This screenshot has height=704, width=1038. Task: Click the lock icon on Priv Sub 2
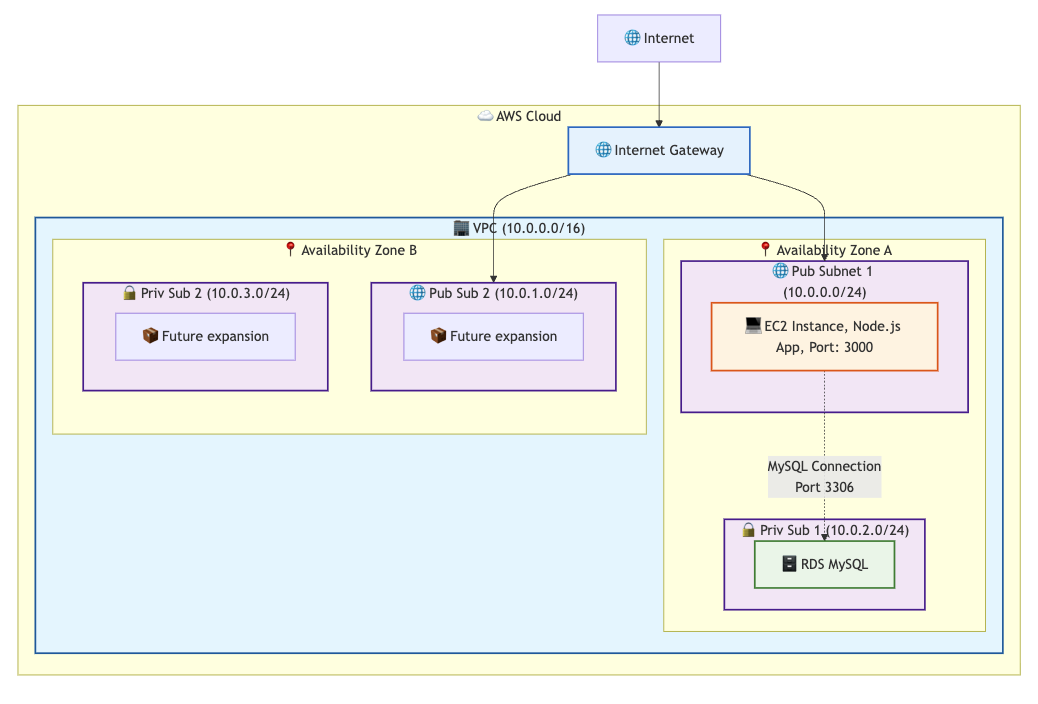pos(130,293)
